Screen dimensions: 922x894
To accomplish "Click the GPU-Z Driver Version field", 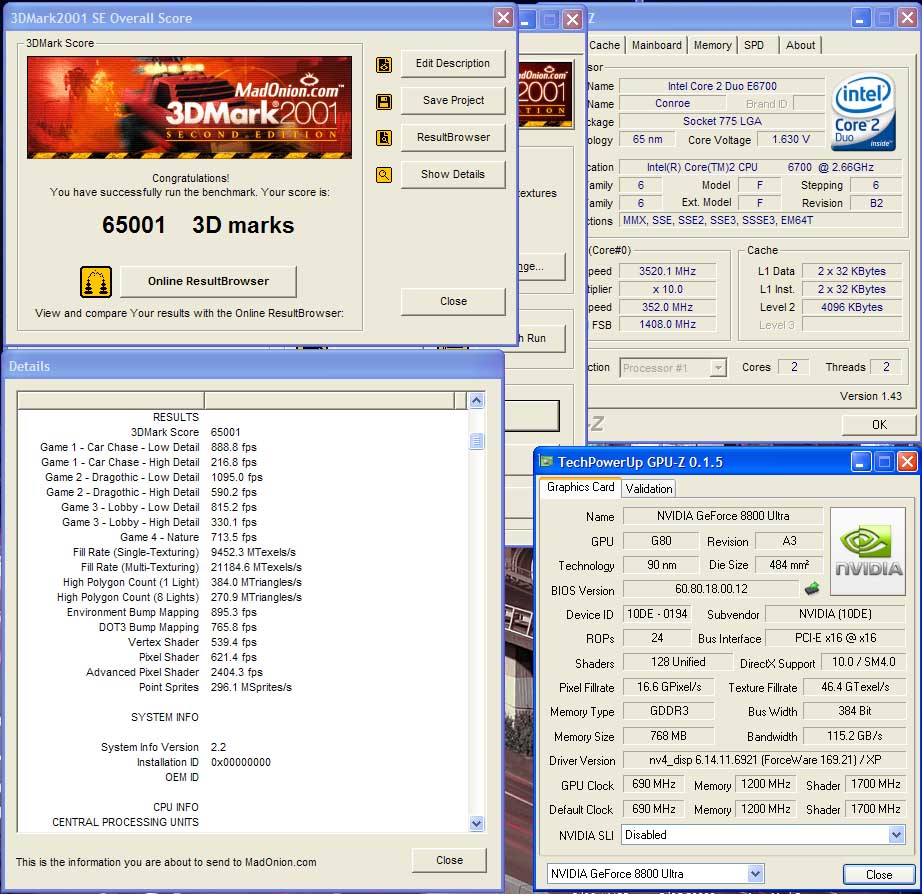I will pyautogui.click(x=764, y=760).
